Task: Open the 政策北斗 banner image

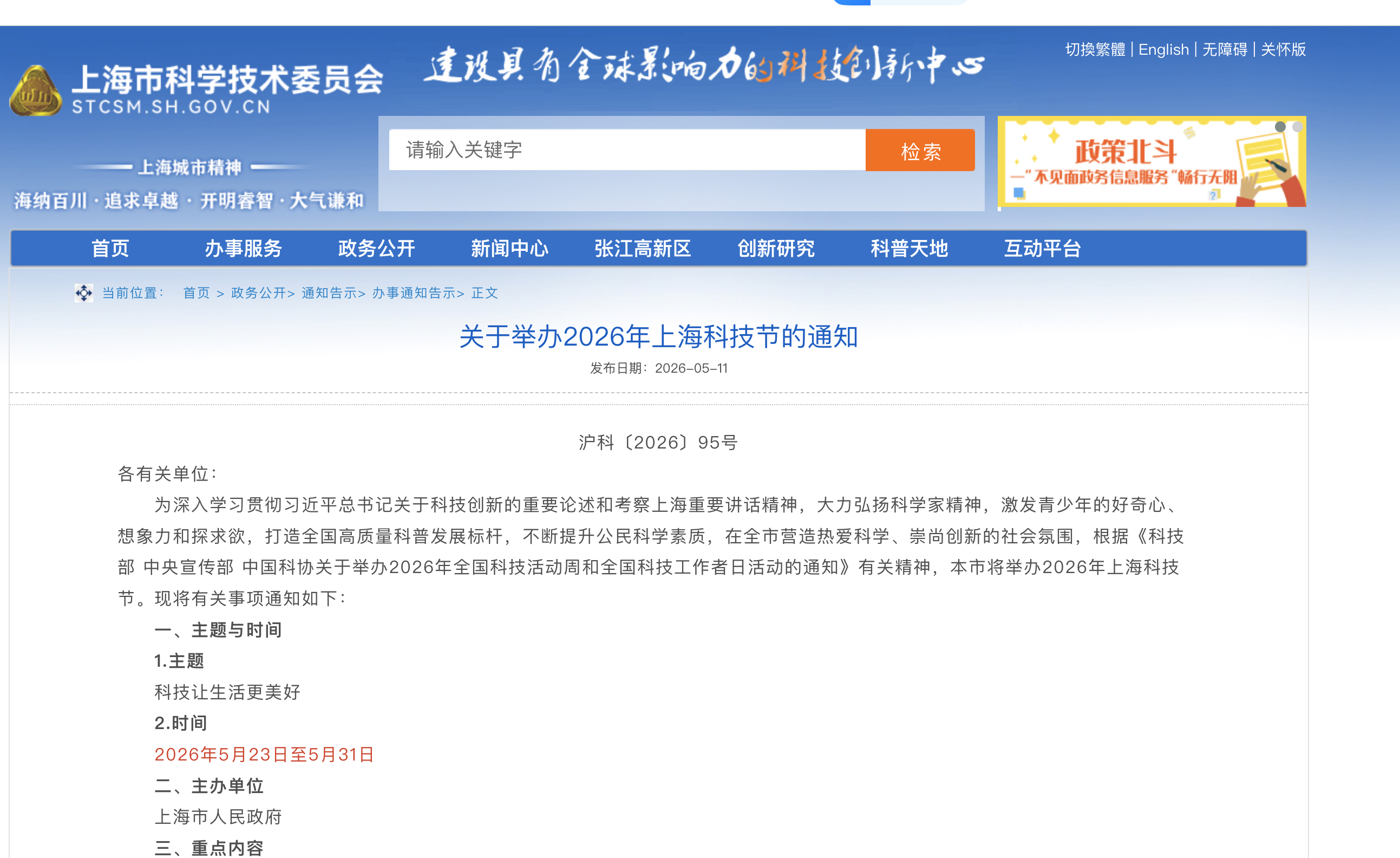Action: (1152, 161)
